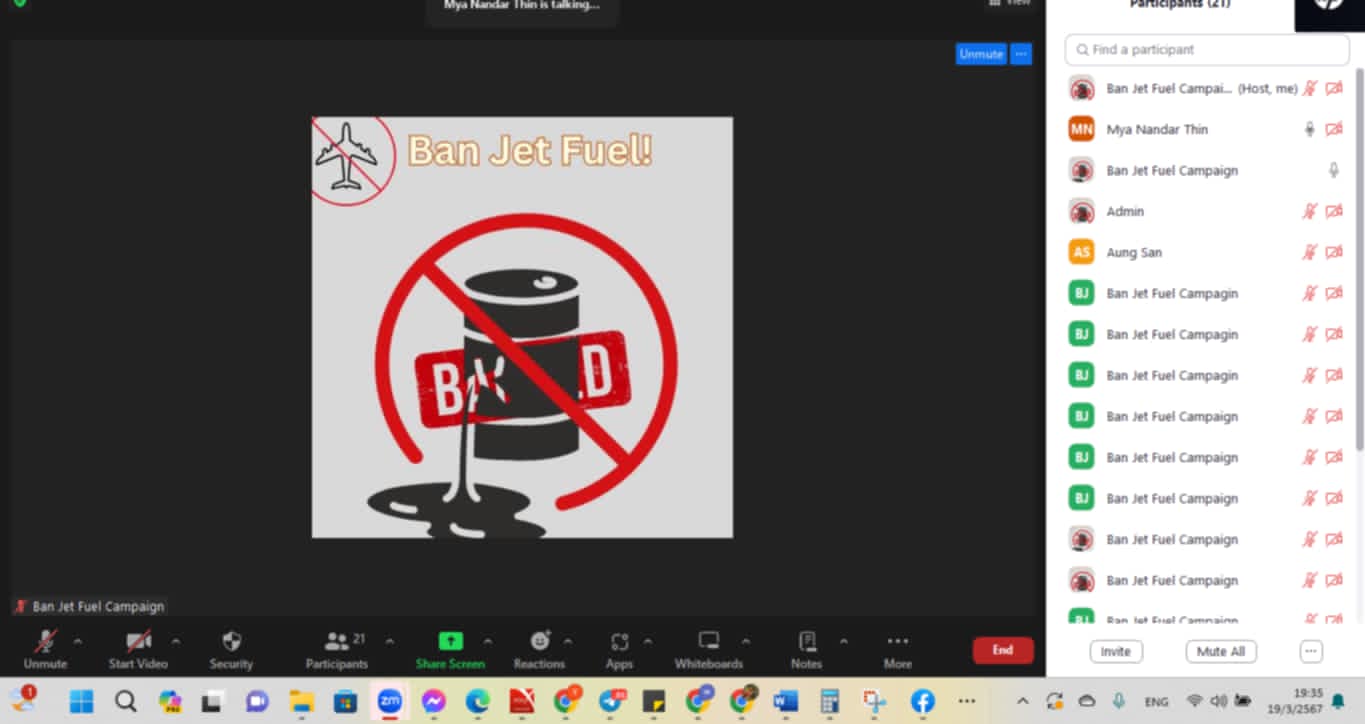Image resolution: width=1365 pixels, height=724 pixels.
Task: Toggle Aung San's video-off camera icon
Action: 1334,252
